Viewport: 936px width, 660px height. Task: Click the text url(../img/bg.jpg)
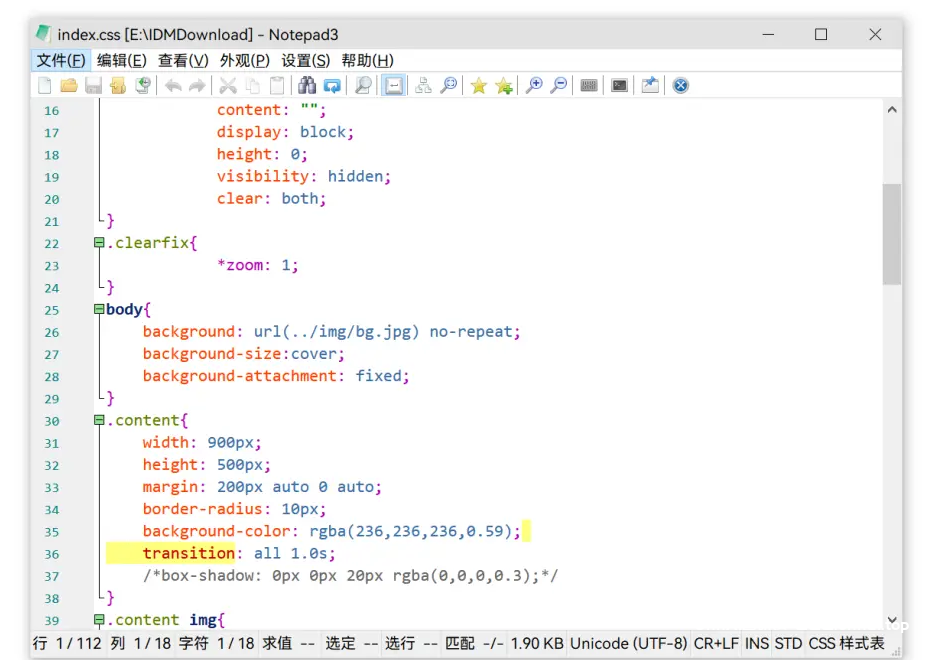pos(336,332)
